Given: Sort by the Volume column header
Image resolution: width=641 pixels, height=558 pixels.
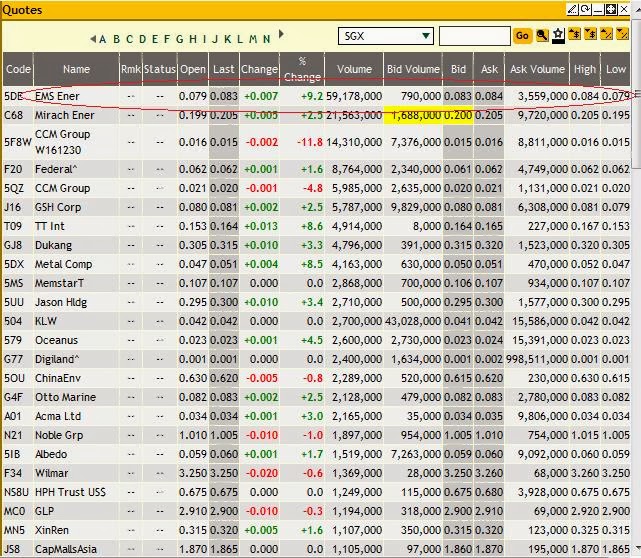Looking at the screenshot, I should pyautogui.click(x=354, y=69).
